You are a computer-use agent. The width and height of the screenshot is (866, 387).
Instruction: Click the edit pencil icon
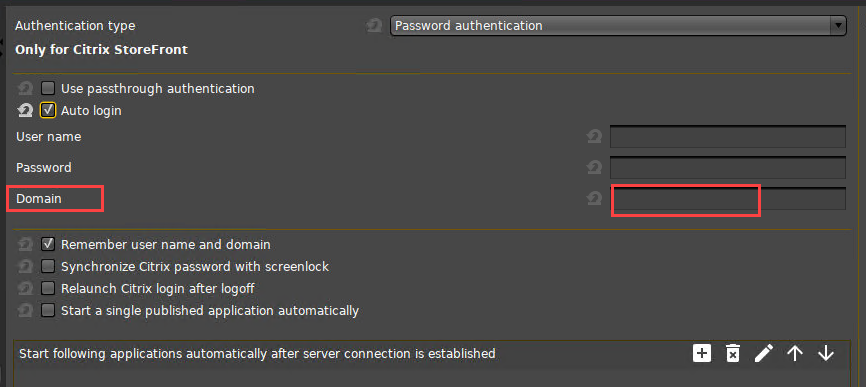(764, 353)
